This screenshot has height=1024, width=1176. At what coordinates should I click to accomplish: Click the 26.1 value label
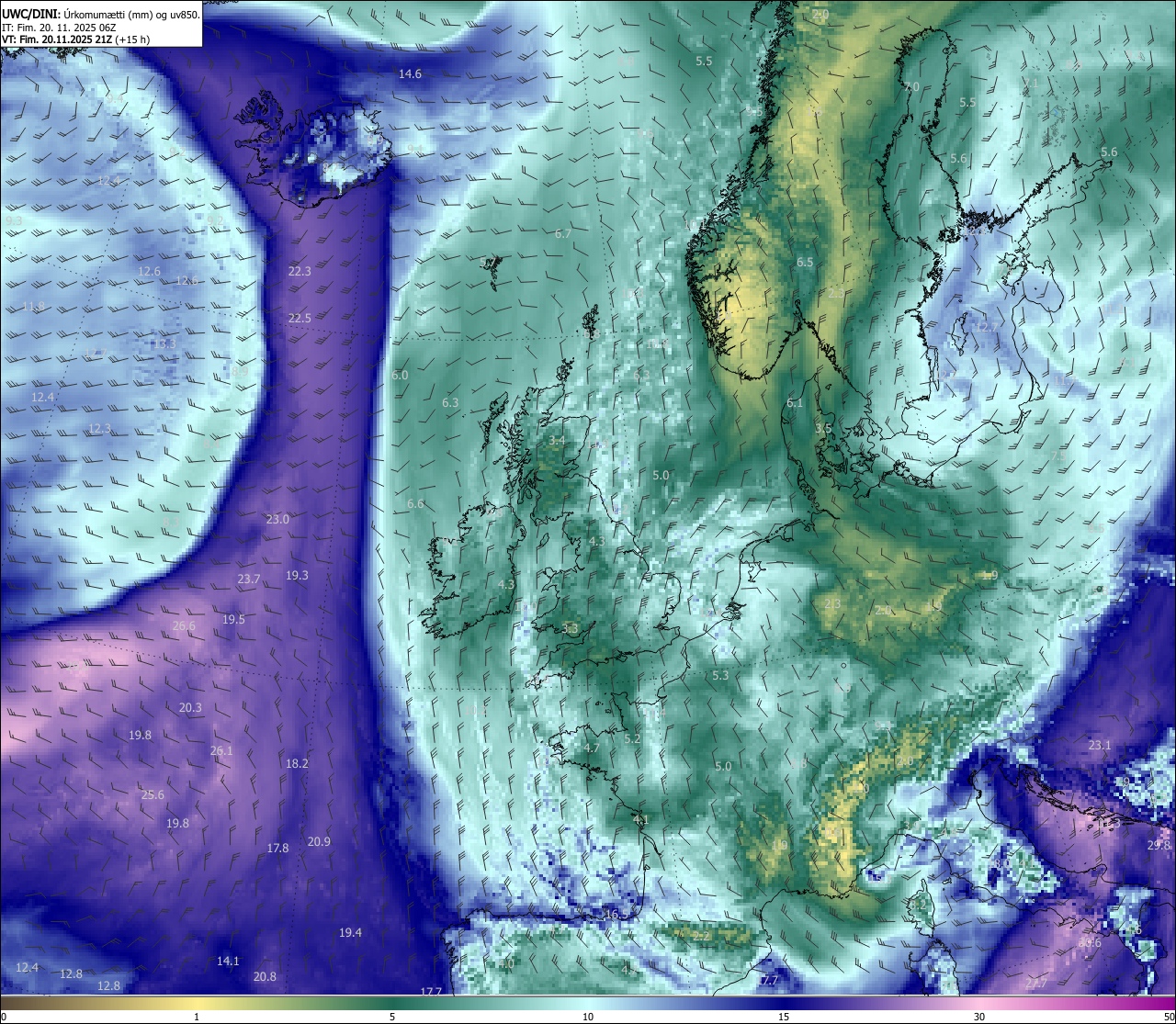(x=221, y=750)
